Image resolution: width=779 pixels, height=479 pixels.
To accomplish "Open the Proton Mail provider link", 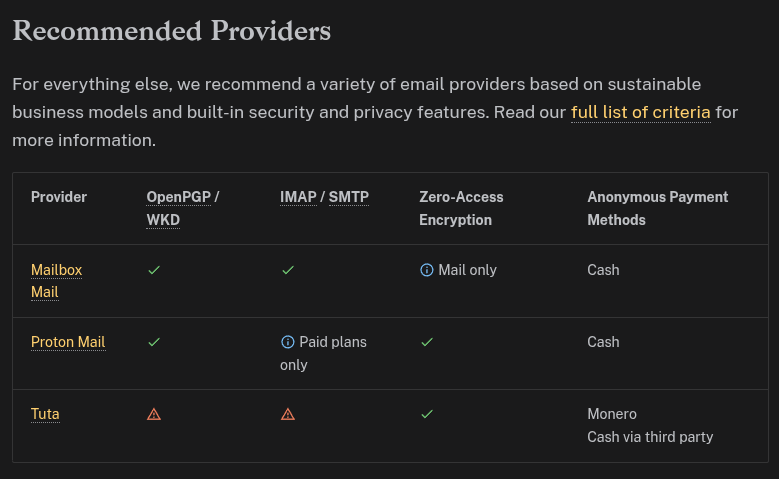I will pos(68,342).
